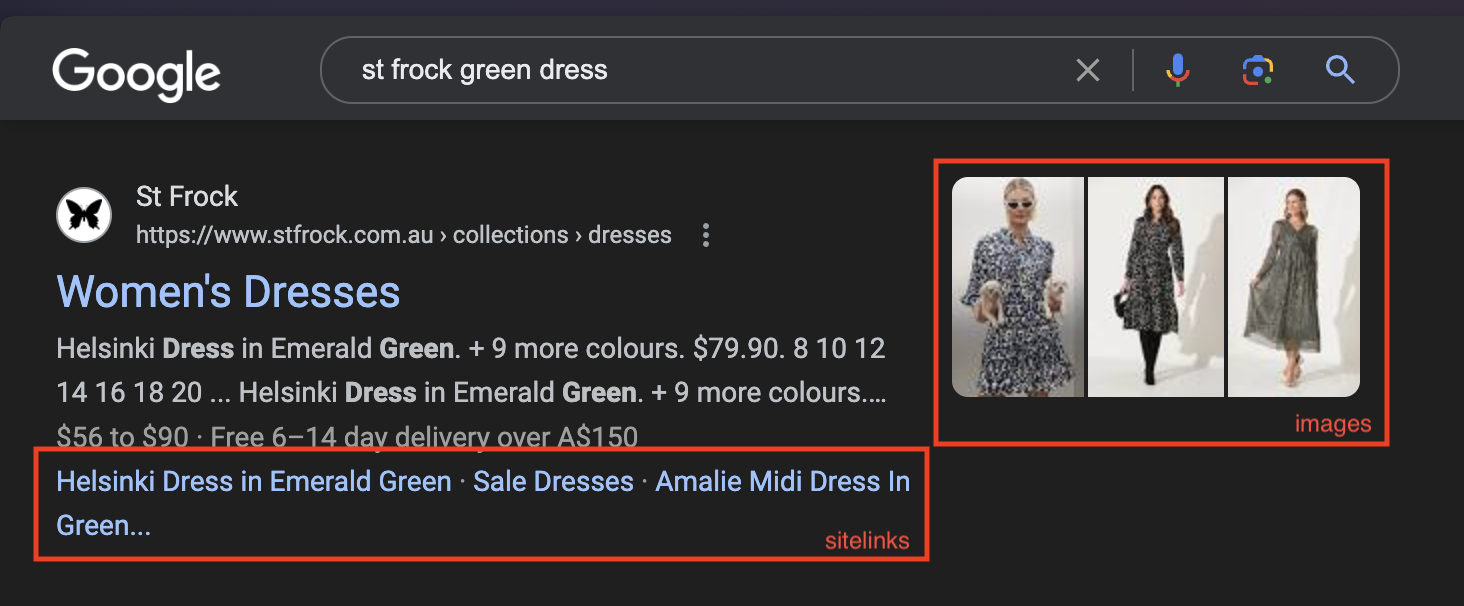
Task: Open the 'Women's Dresses' result title
Action: click(x=229, y=292)
